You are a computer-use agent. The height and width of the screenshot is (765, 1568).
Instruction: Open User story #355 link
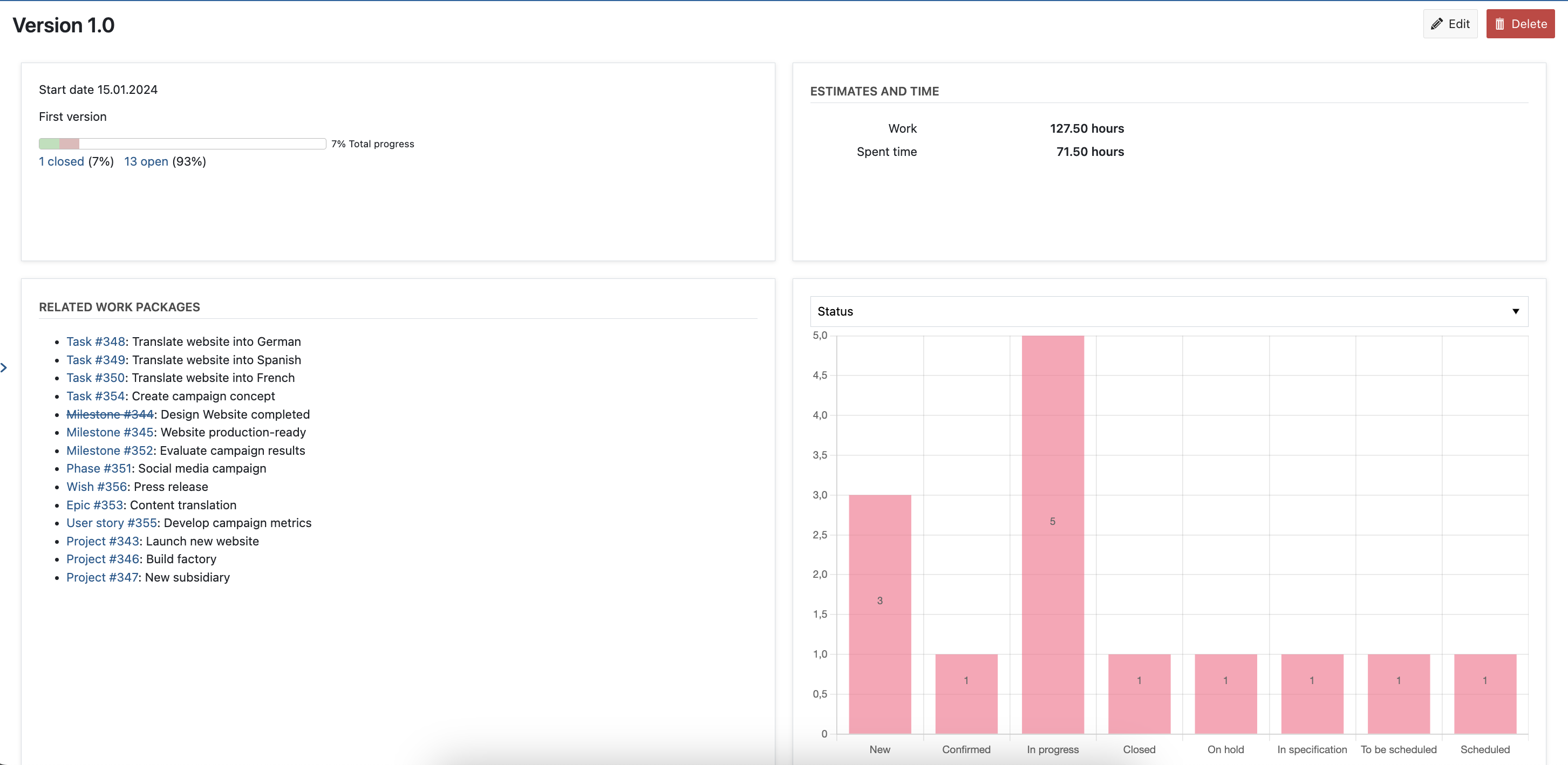point(111,523)
